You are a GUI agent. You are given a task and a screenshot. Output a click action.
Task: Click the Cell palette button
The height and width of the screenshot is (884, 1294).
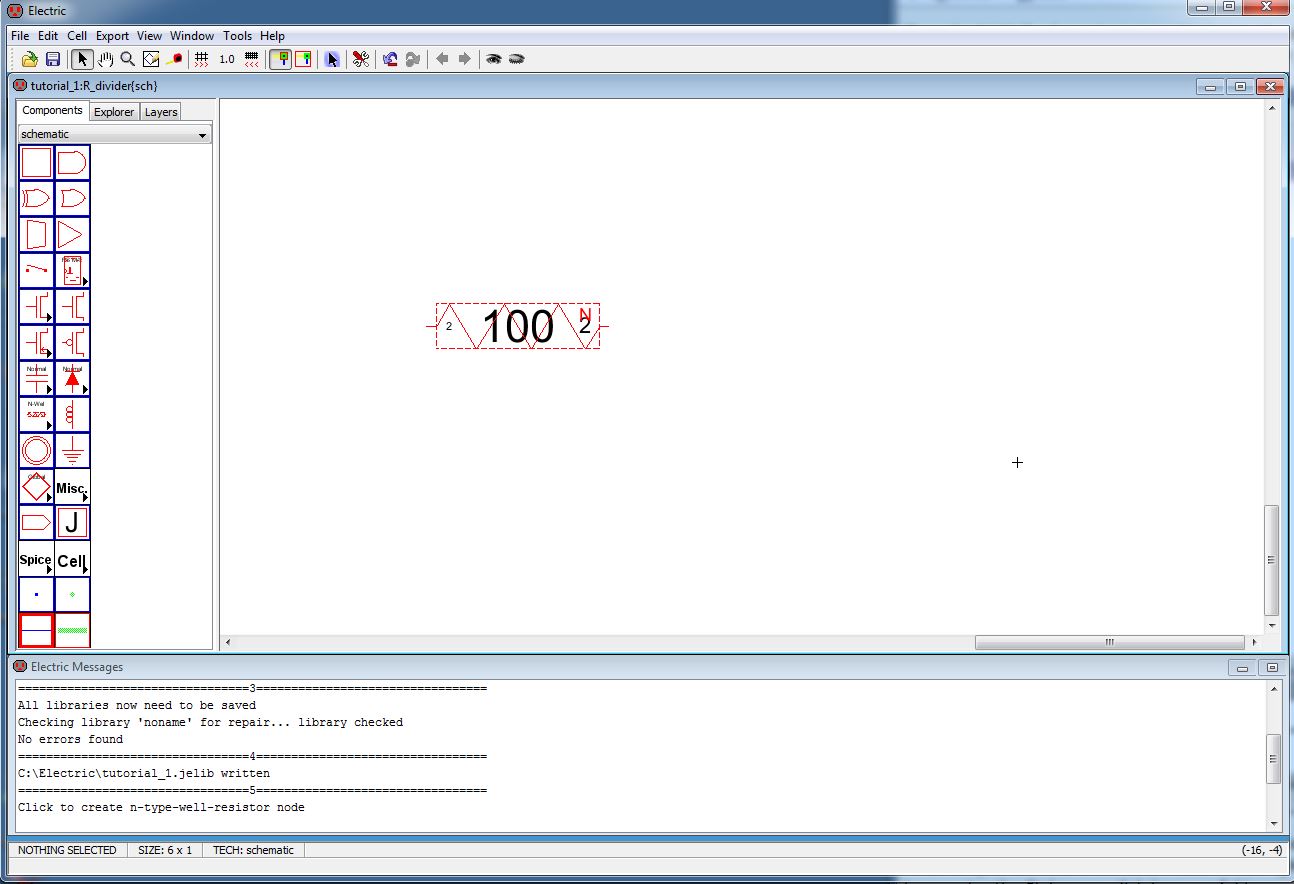click(x=72, y=560)
